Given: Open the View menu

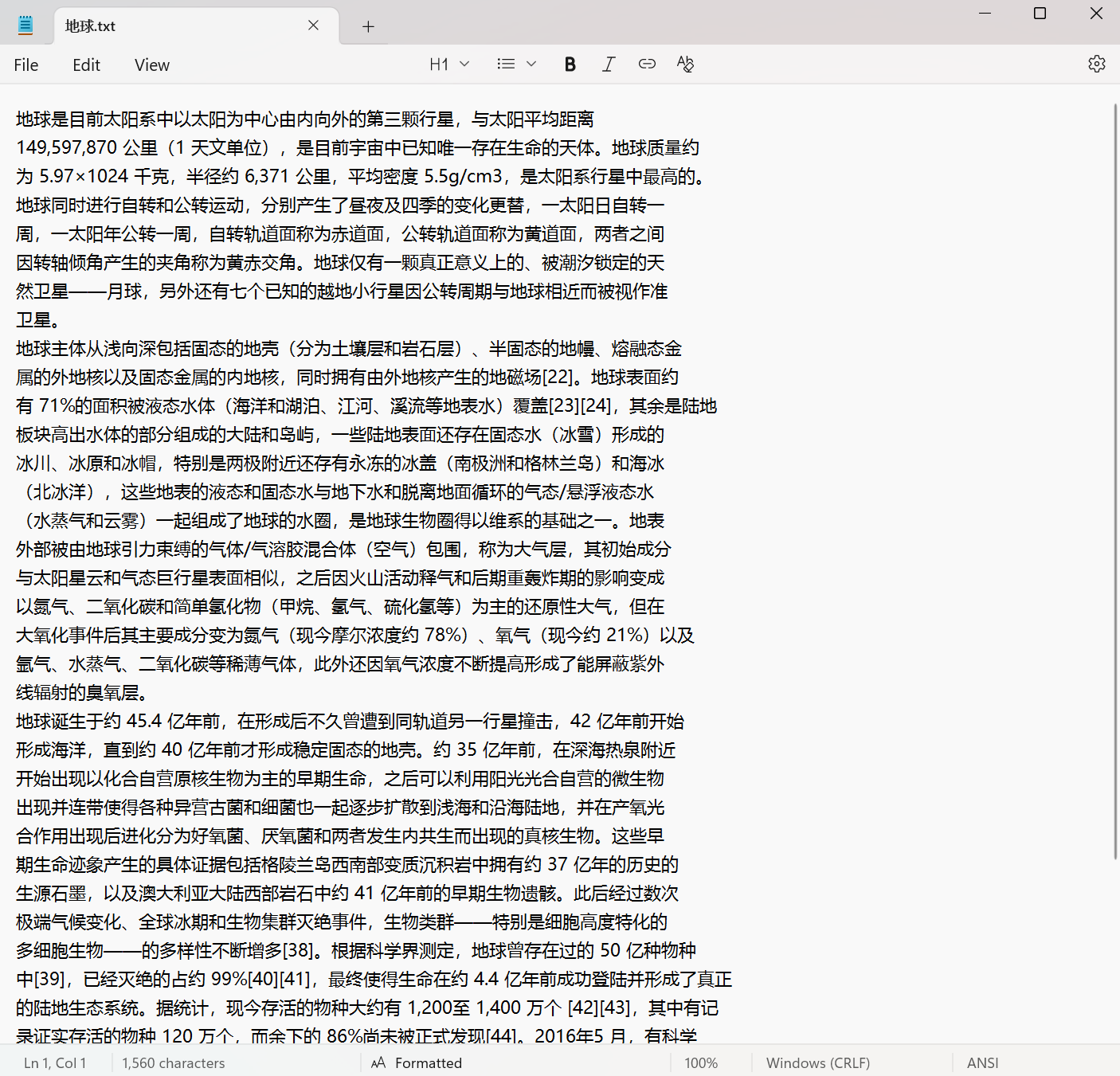Looking at the screenshot, I should (x=151, y=65).
